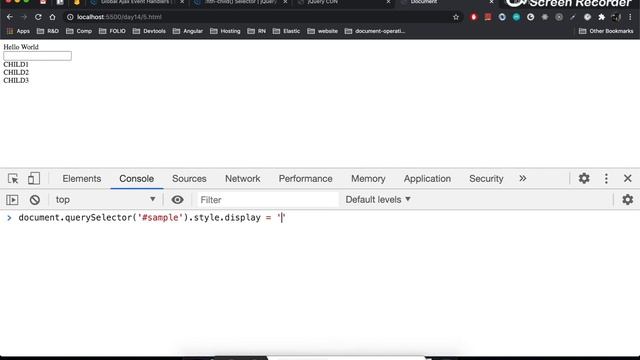Toggle the live expression eye icon
The width and height of the screenshot is (640, 360).
177,200
